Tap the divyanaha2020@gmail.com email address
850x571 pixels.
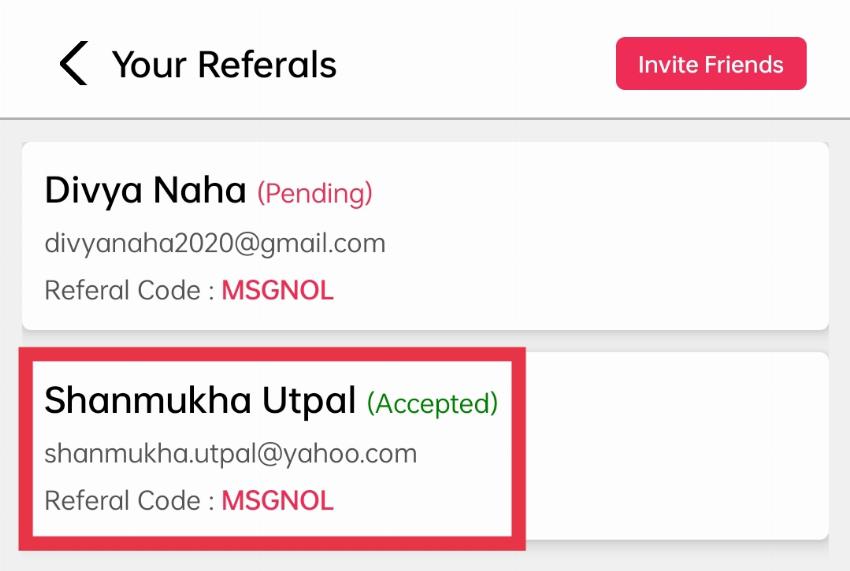click(x=215, y=243)
